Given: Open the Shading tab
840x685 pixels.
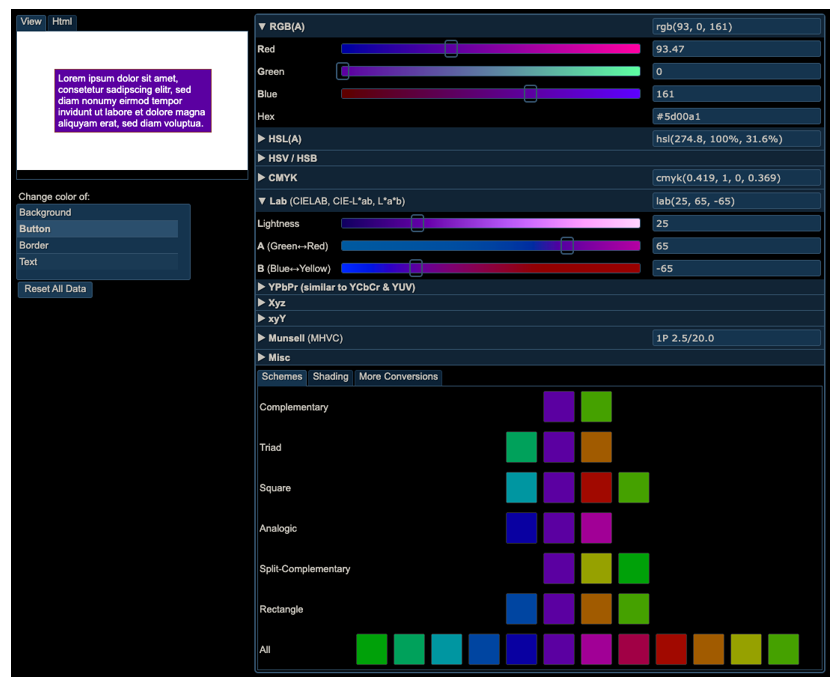Looking at the screenshot, I should 330,377.
